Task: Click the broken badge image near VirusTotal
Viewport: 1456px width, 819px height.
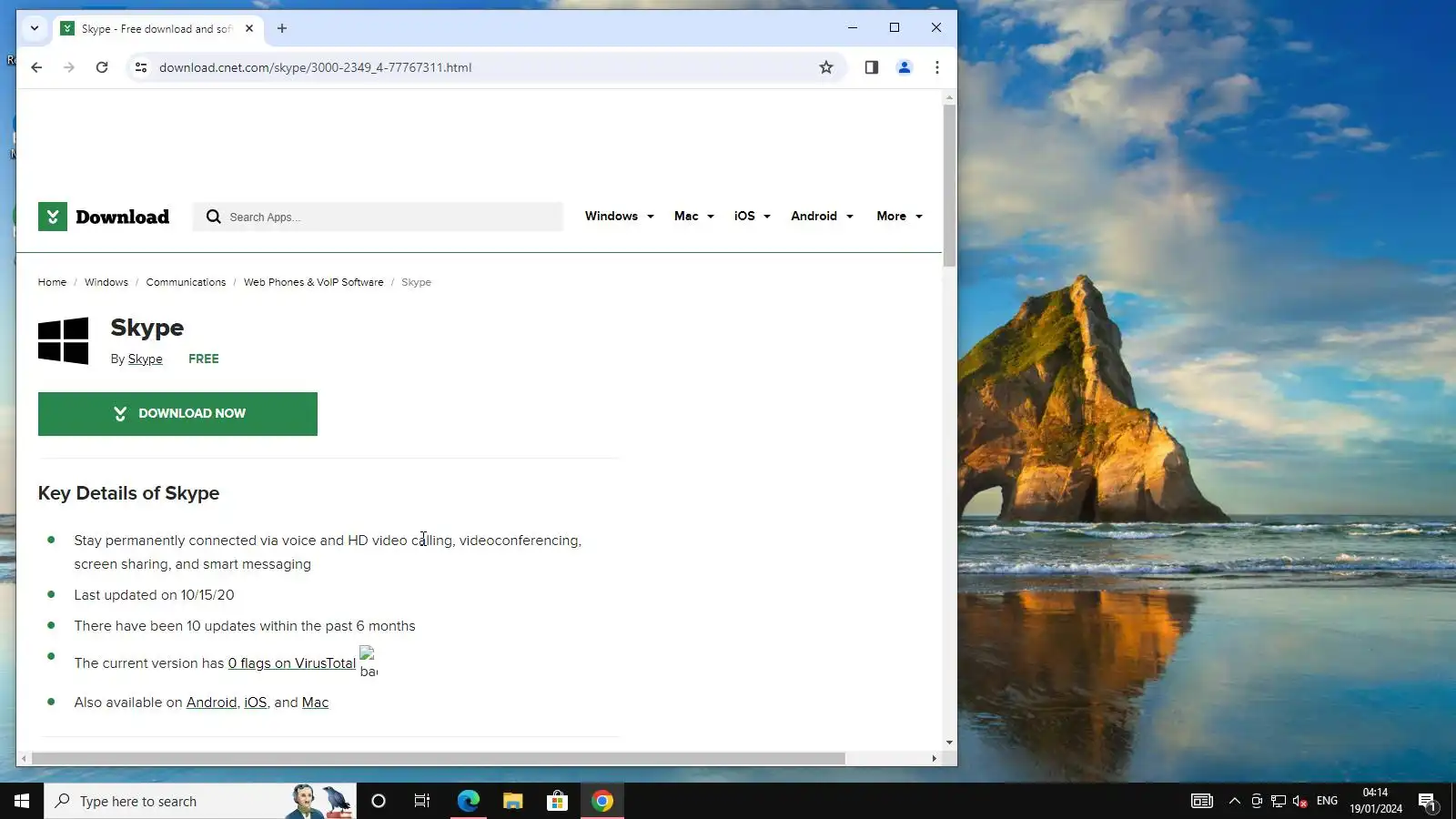Action: (369, 662)
